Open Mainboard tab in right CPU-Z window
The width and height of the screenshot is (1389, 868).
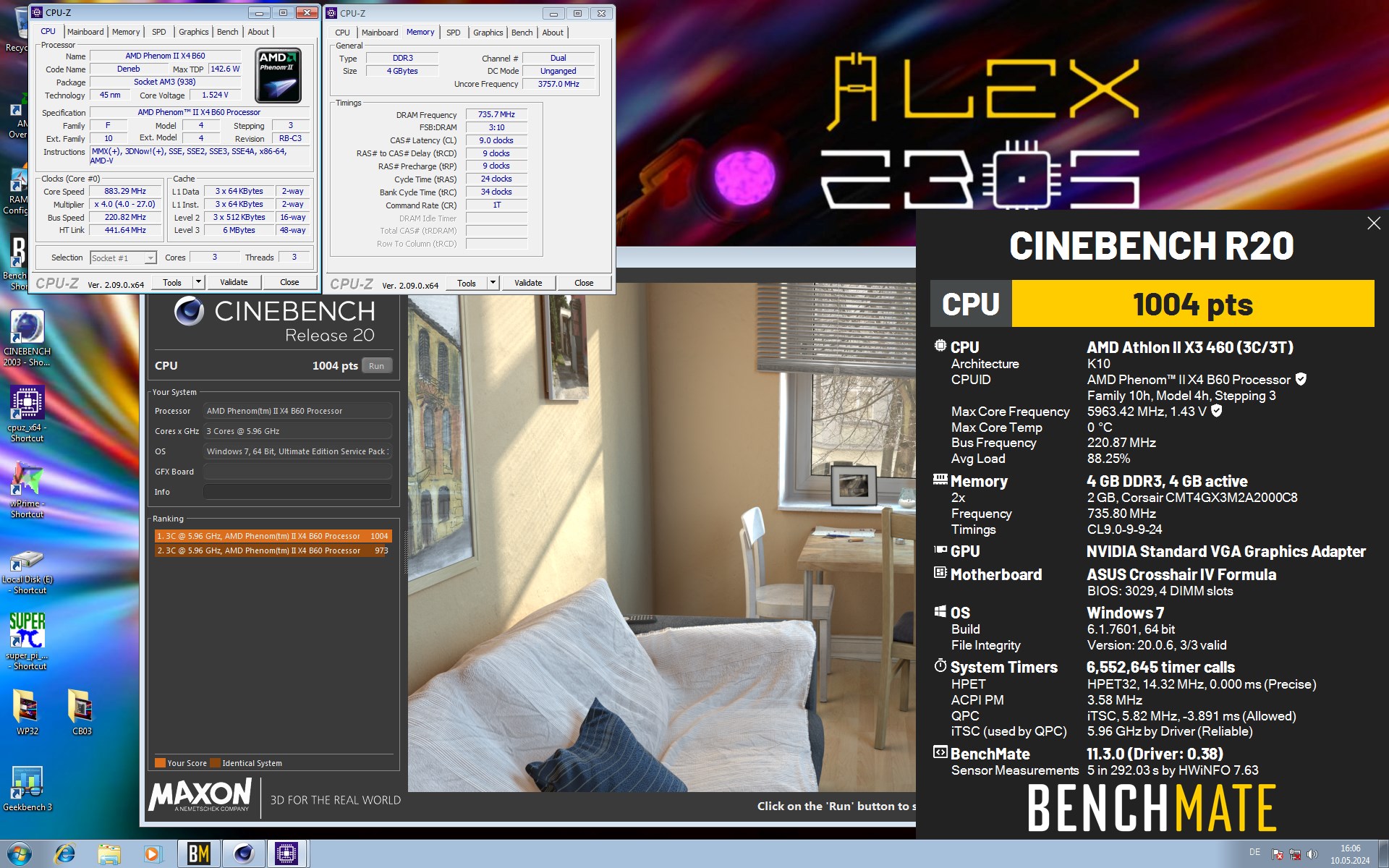coord(380,33)
